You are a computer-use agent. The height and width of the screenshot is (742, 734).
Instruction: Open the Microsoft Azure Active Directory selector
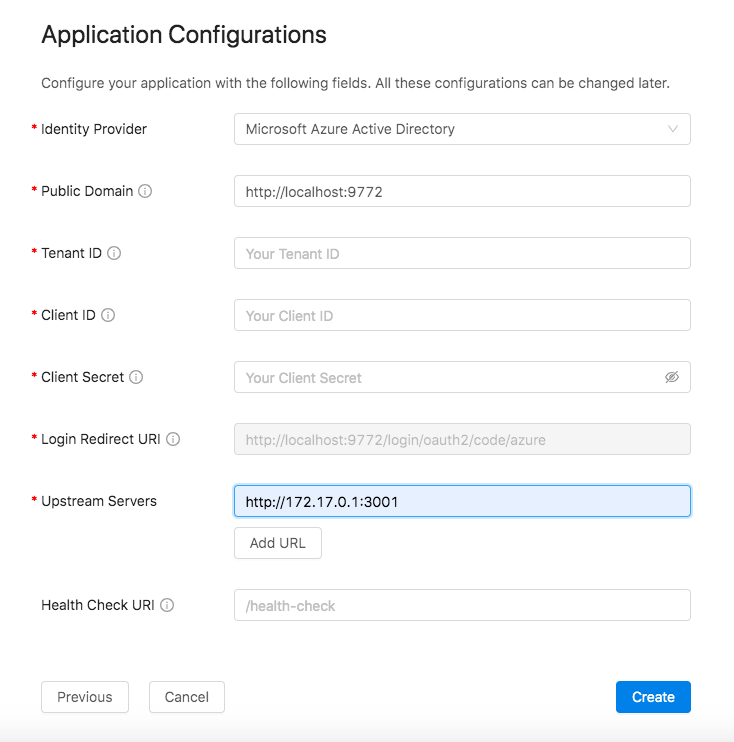pyautogui.click(x=462, y=129)
